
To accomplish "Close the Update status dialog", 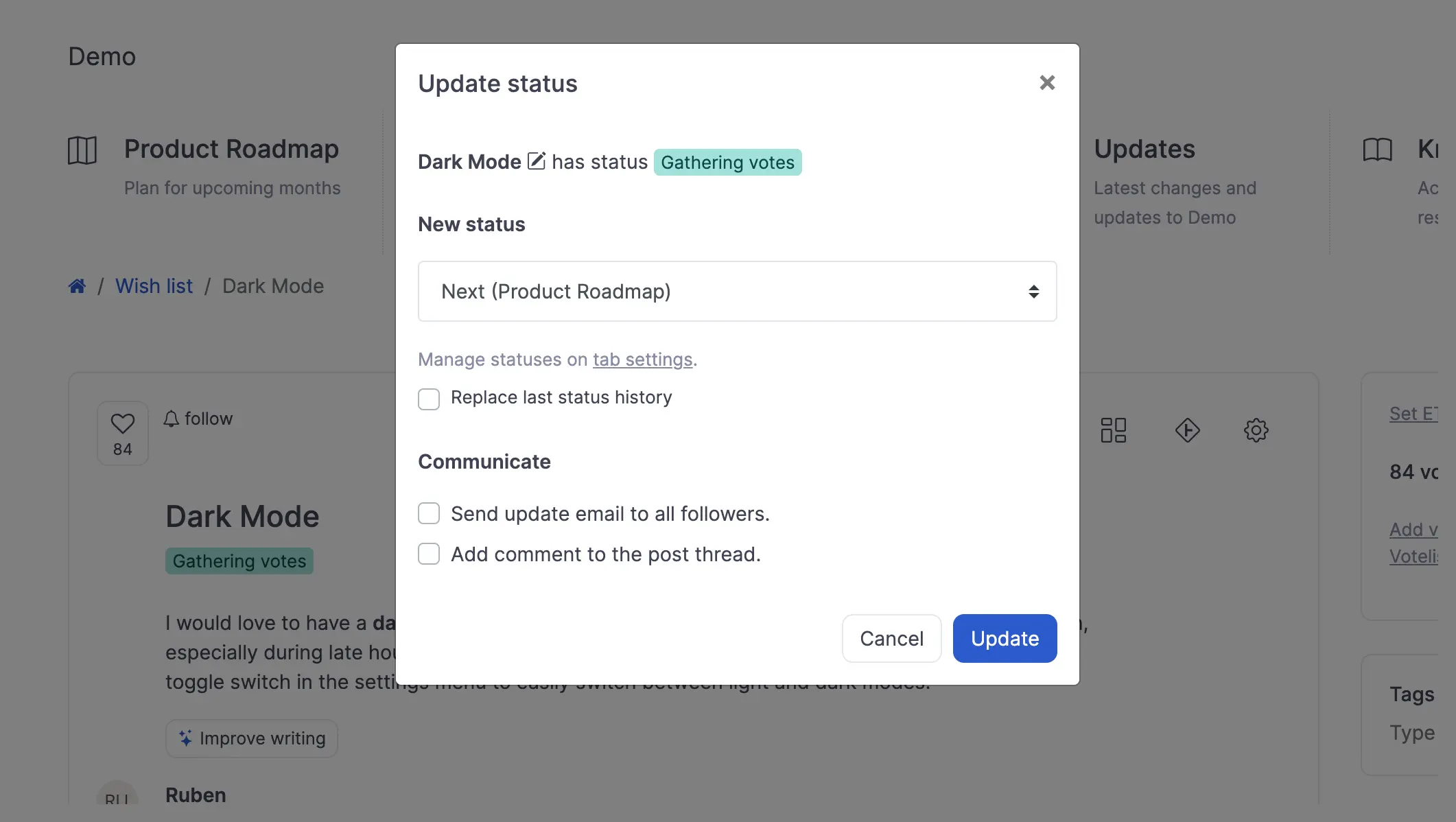I will tap(1046, 83).
